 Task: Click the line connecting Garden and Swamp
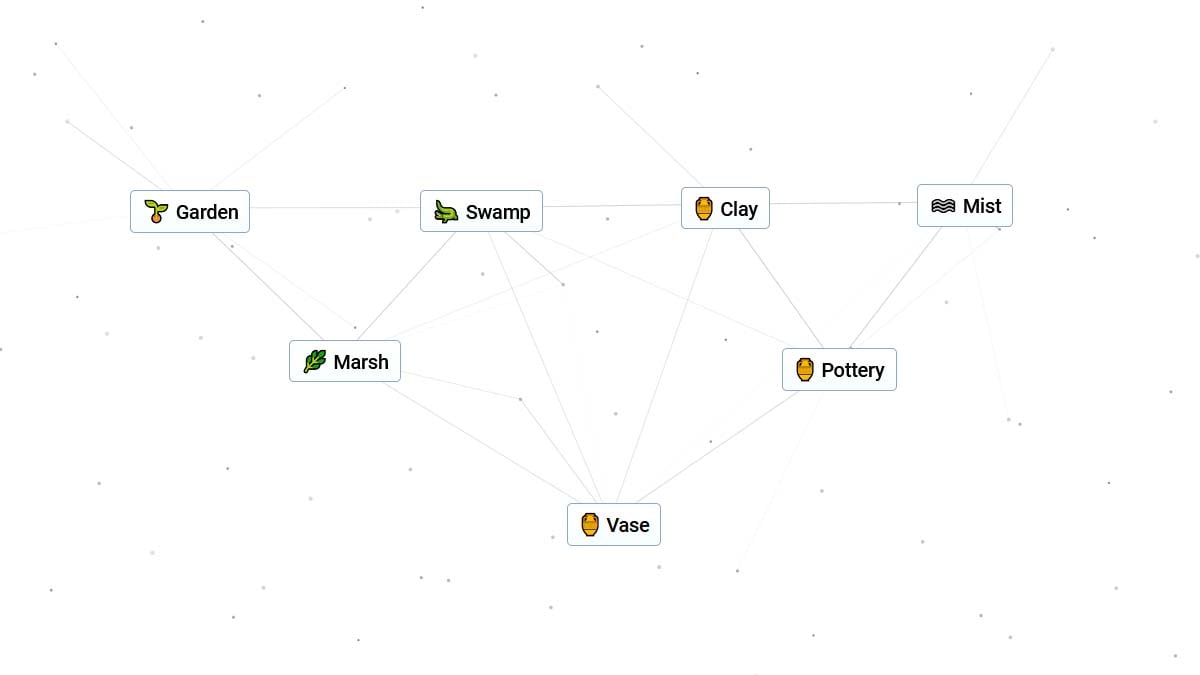(x=334, y=208)
